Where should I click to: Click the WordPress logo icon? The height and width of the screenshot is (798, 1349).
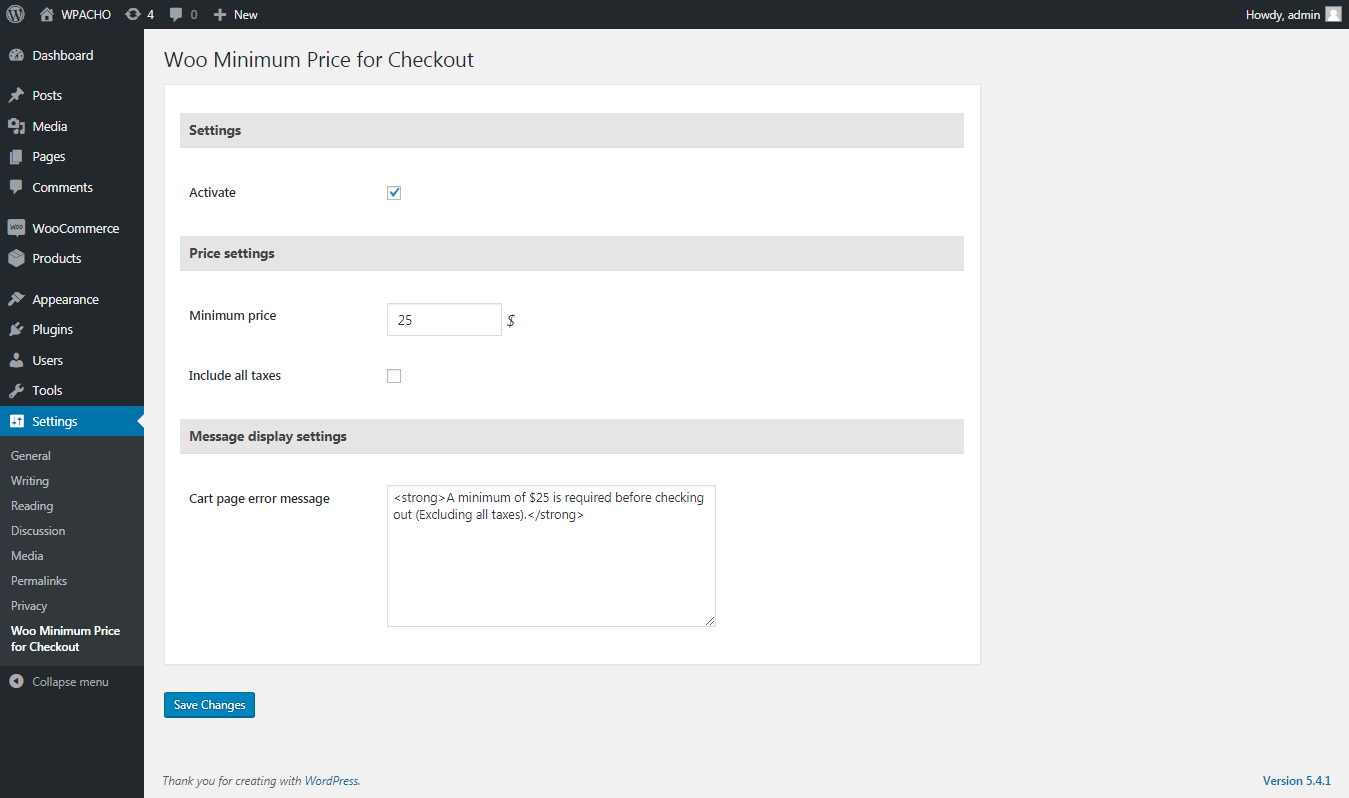coord(15,14)
